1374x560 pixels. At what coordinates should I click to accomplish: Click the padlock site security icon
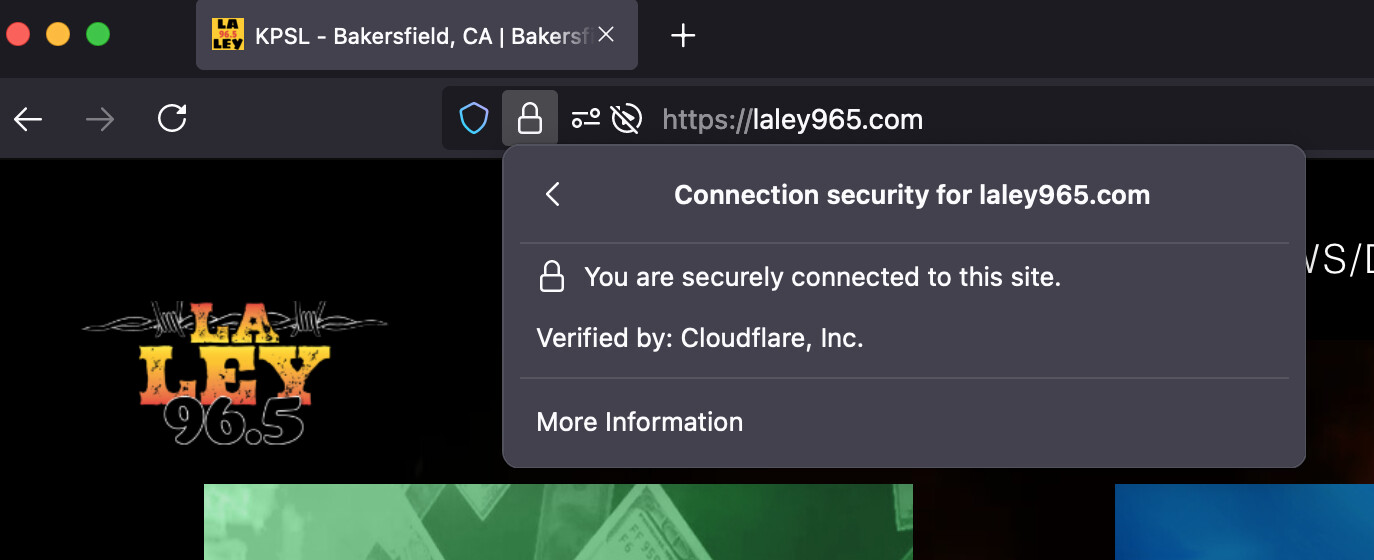click(530, 120)
